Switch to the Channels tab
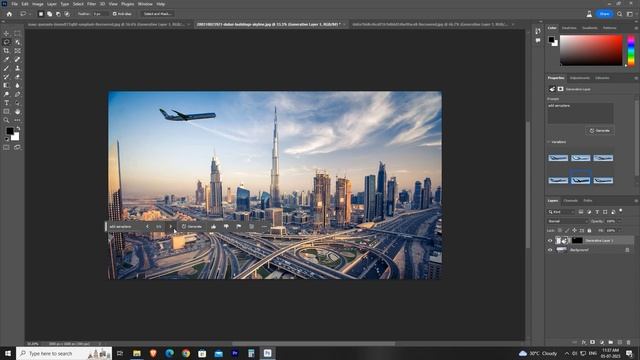The width and height of the screenshot is (640, 360). pos(570,201)
